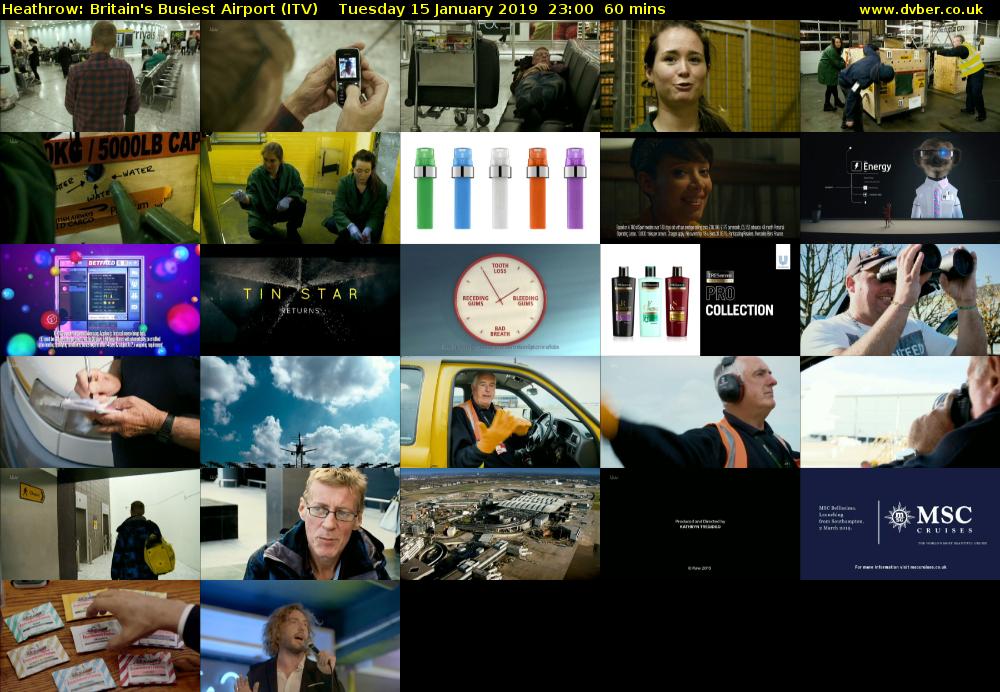The width and height of the screenshot is (1000, 692).
Task: Open the meerkat Energy advert thumbnail
Action: coord(900,188)
